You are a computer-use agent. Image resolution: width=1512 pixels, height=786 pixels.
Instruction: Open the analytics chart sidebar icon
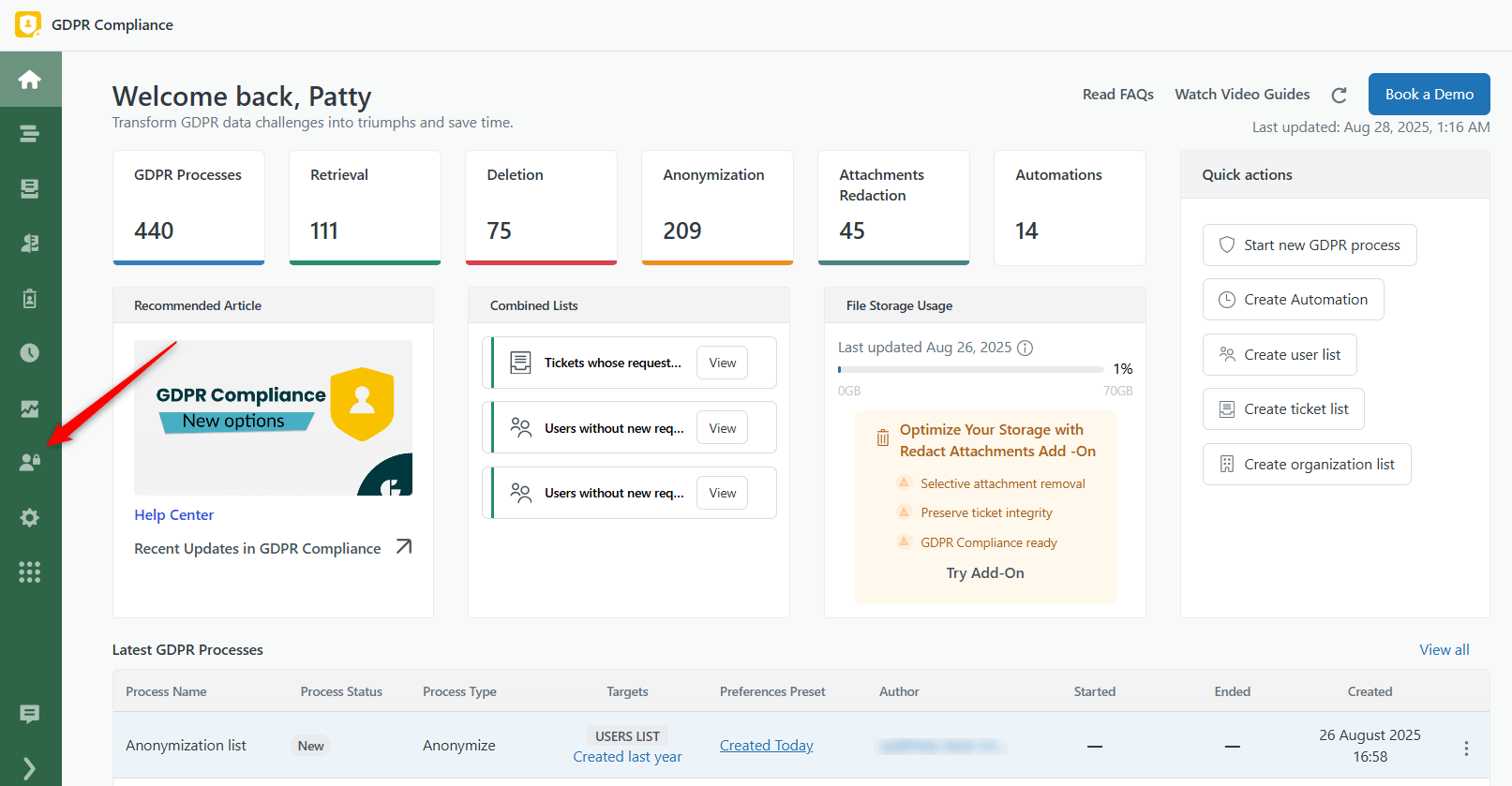30,408
